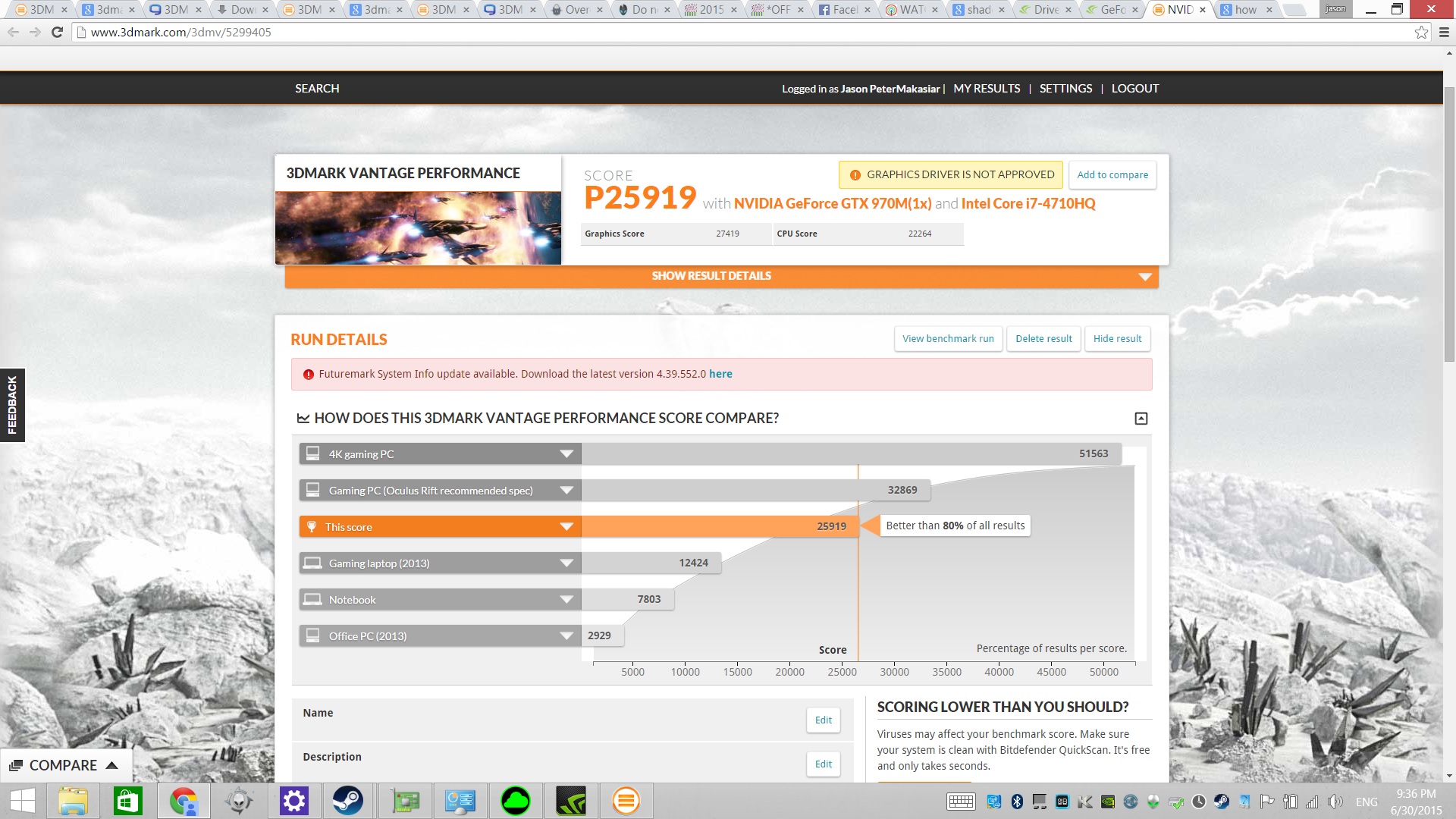Viewport: 1456px width, 819px height.
Task: Open SETTINGS in the nav bar
Action: pyautogui.click(x=1065, y=89)
